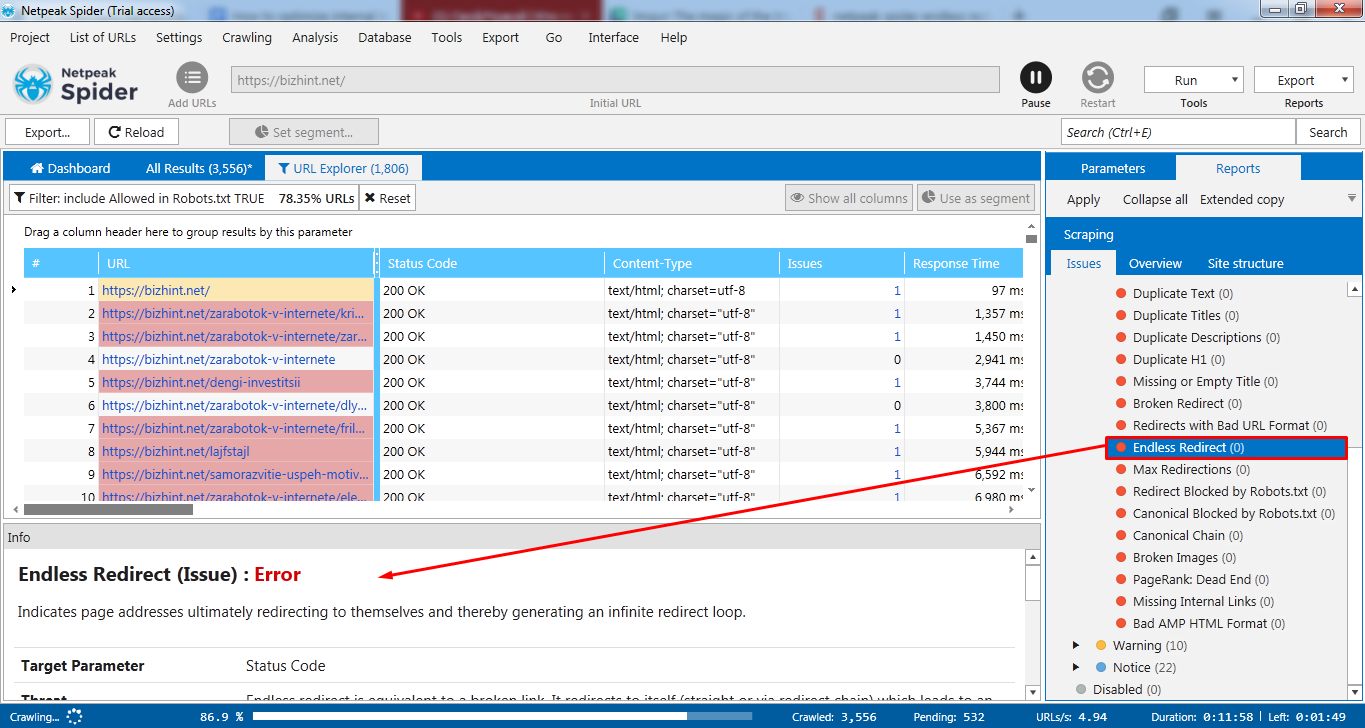Pause the crawl with the Pause button
The image size is (1365, 728).
click(1036, 78)
